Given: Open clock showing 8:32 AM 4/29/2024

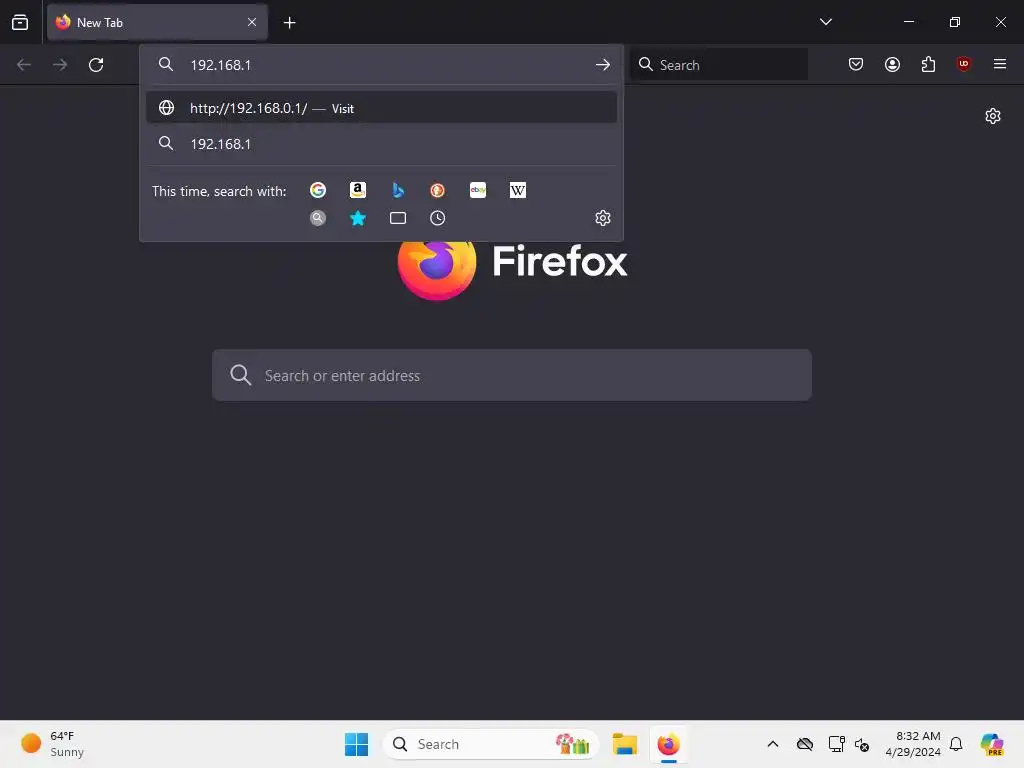Looking at the screenshot, I should pos(913,744).
